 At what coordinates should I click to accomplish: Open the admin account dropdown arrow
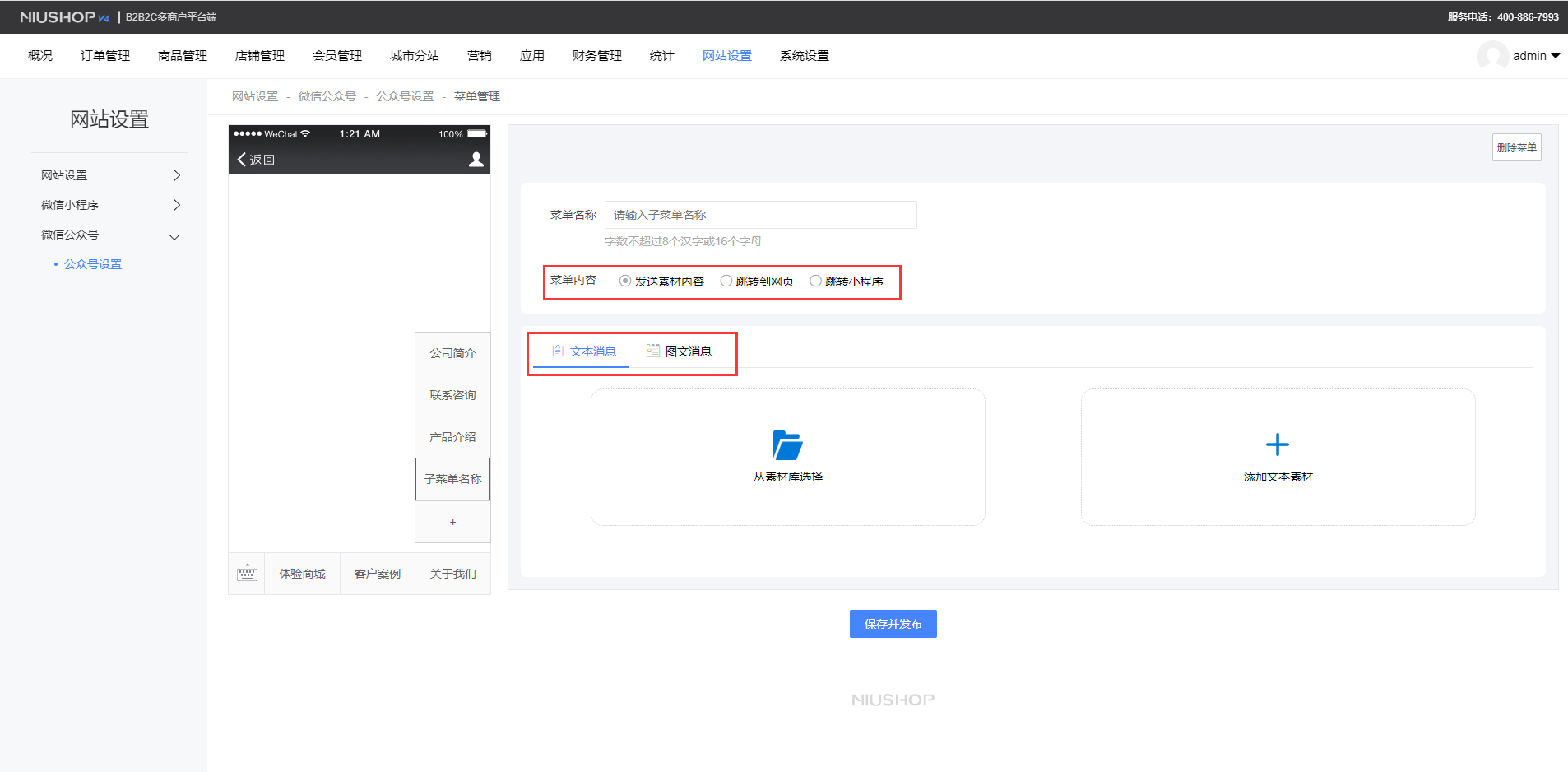1556,56
